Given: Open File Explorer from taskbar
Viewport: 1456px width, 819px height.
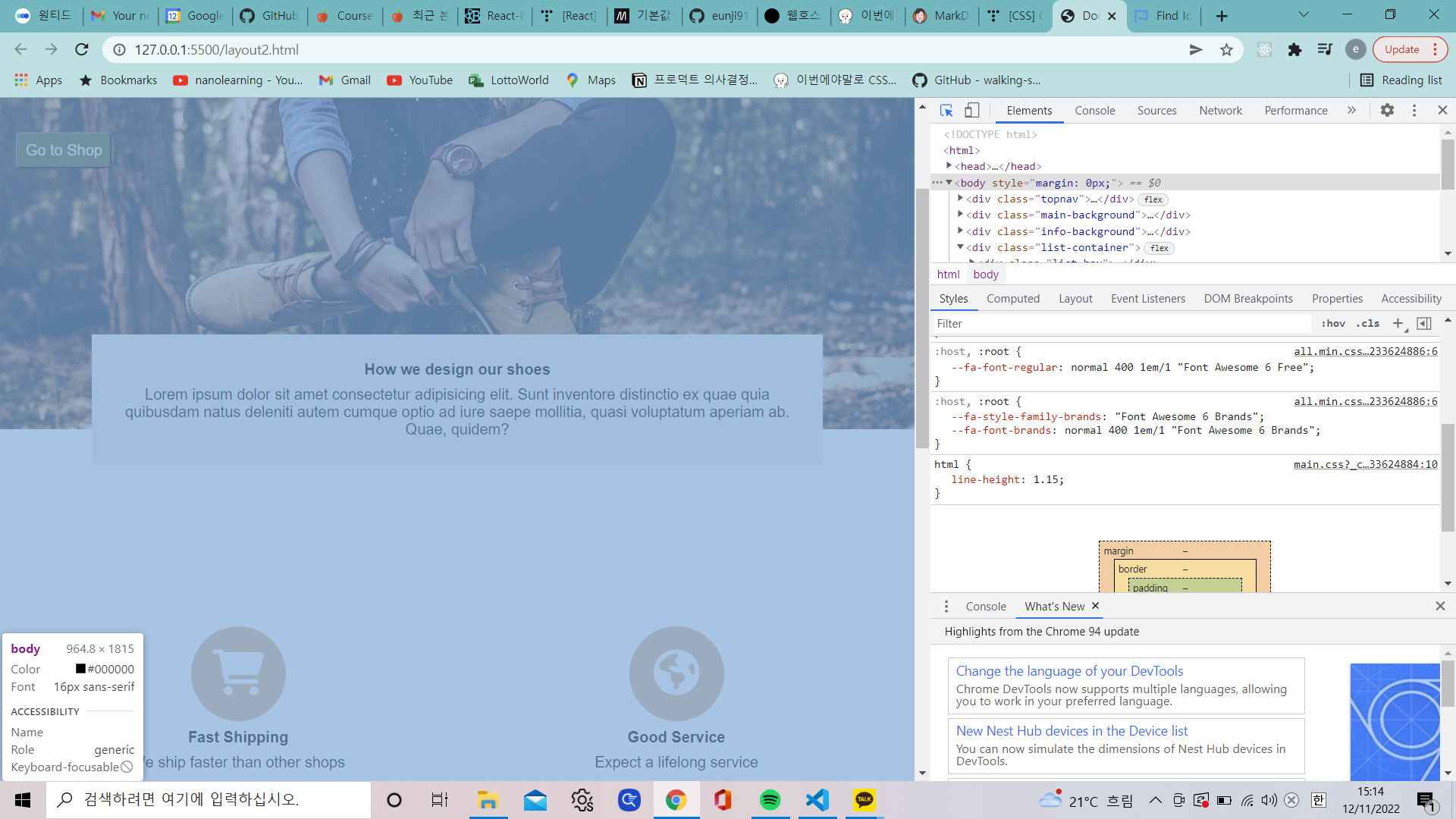Looking at the screenshot, I should [x=488, y=800].
